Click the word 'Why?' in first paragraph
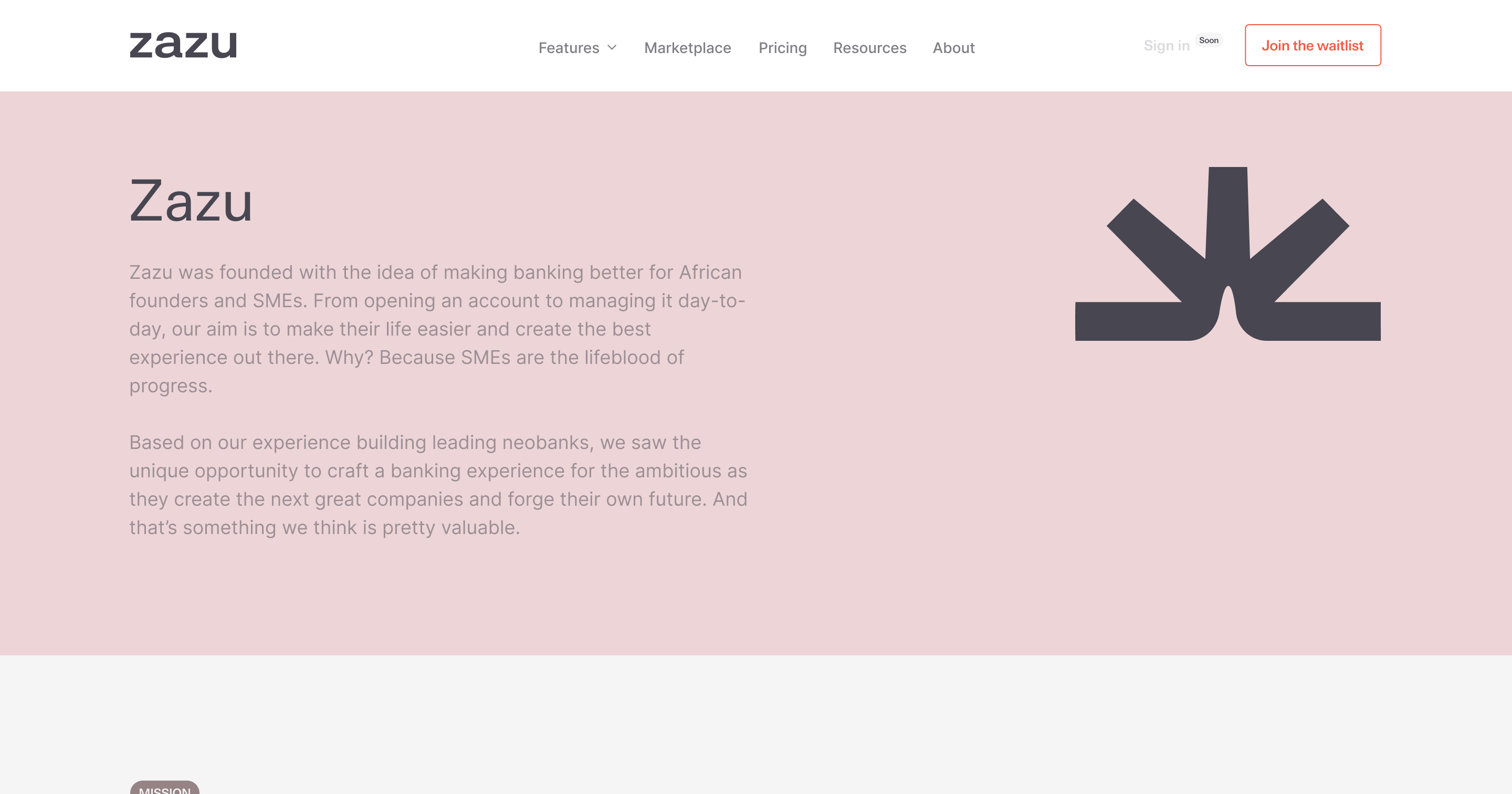This screenshot has height=794, width=1512. tap(349, 357)
